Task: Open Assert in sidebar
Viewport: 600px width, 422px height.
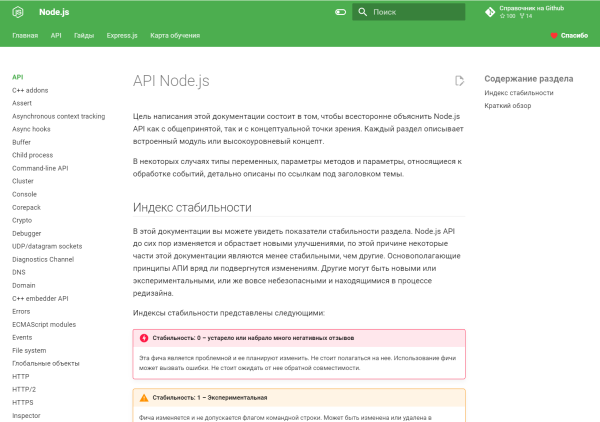Action: pos(22,103)
